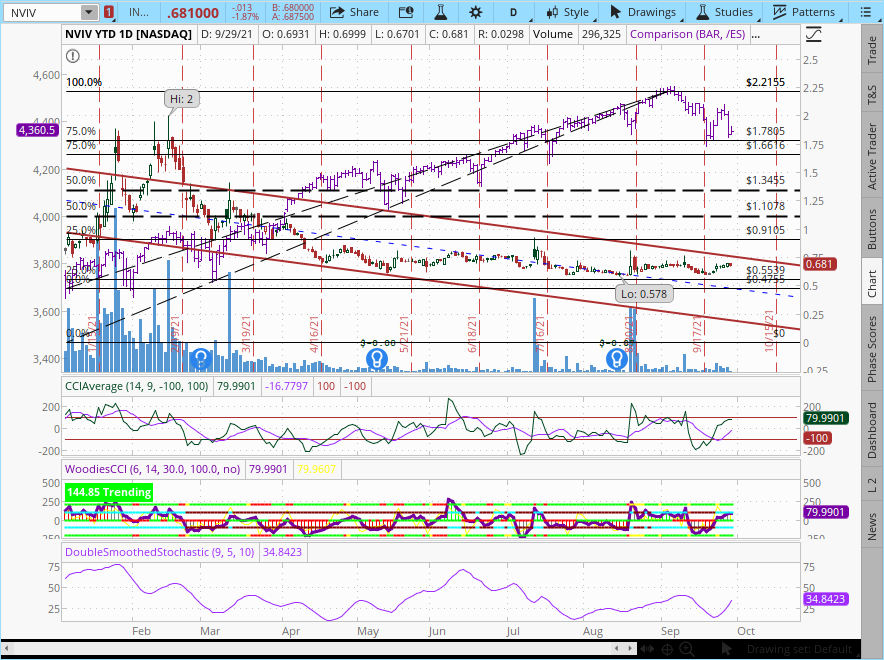Click the list menu icon at top right
Viewport: 884px width, 660px height.
tap(867, 12)
